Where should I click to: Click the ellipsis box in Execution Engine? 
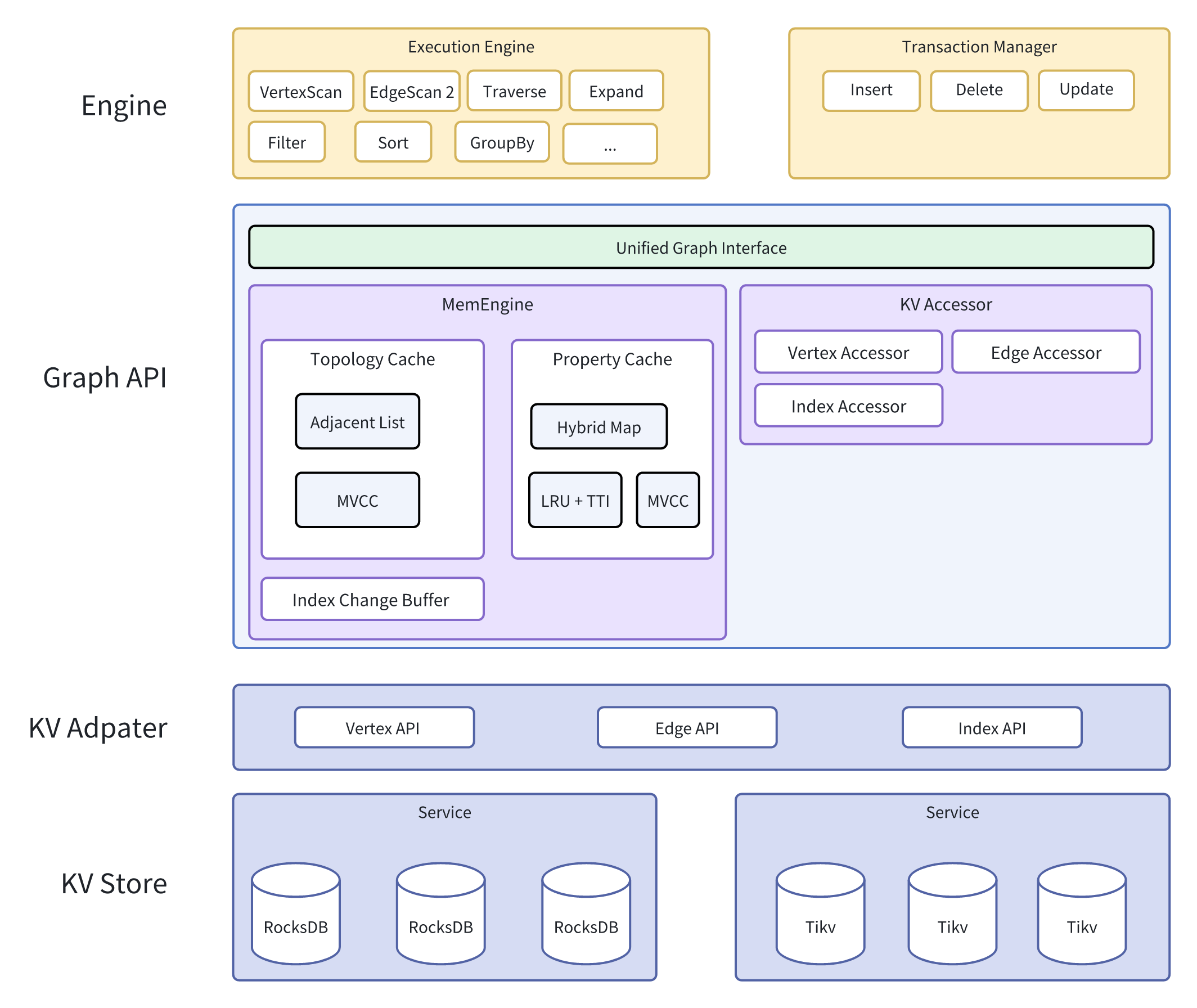(x=610, y=144)
